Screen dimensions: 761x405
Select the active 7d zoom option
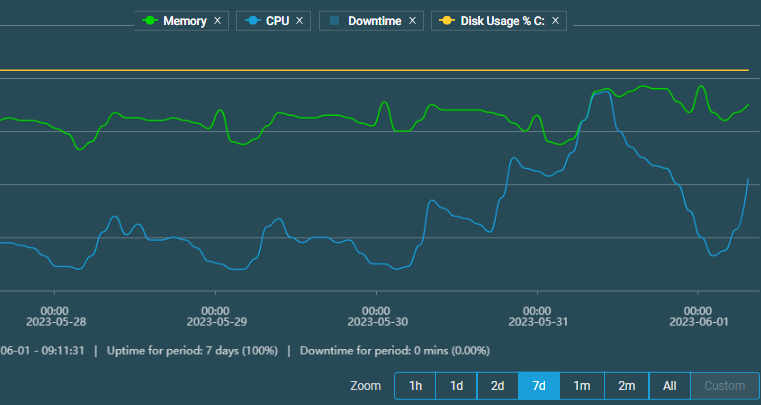538,386
